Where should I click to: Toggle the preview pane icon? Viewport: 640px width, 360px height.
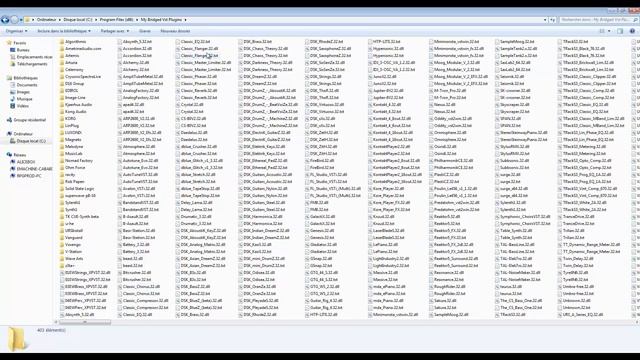click(x=620, y=31)
